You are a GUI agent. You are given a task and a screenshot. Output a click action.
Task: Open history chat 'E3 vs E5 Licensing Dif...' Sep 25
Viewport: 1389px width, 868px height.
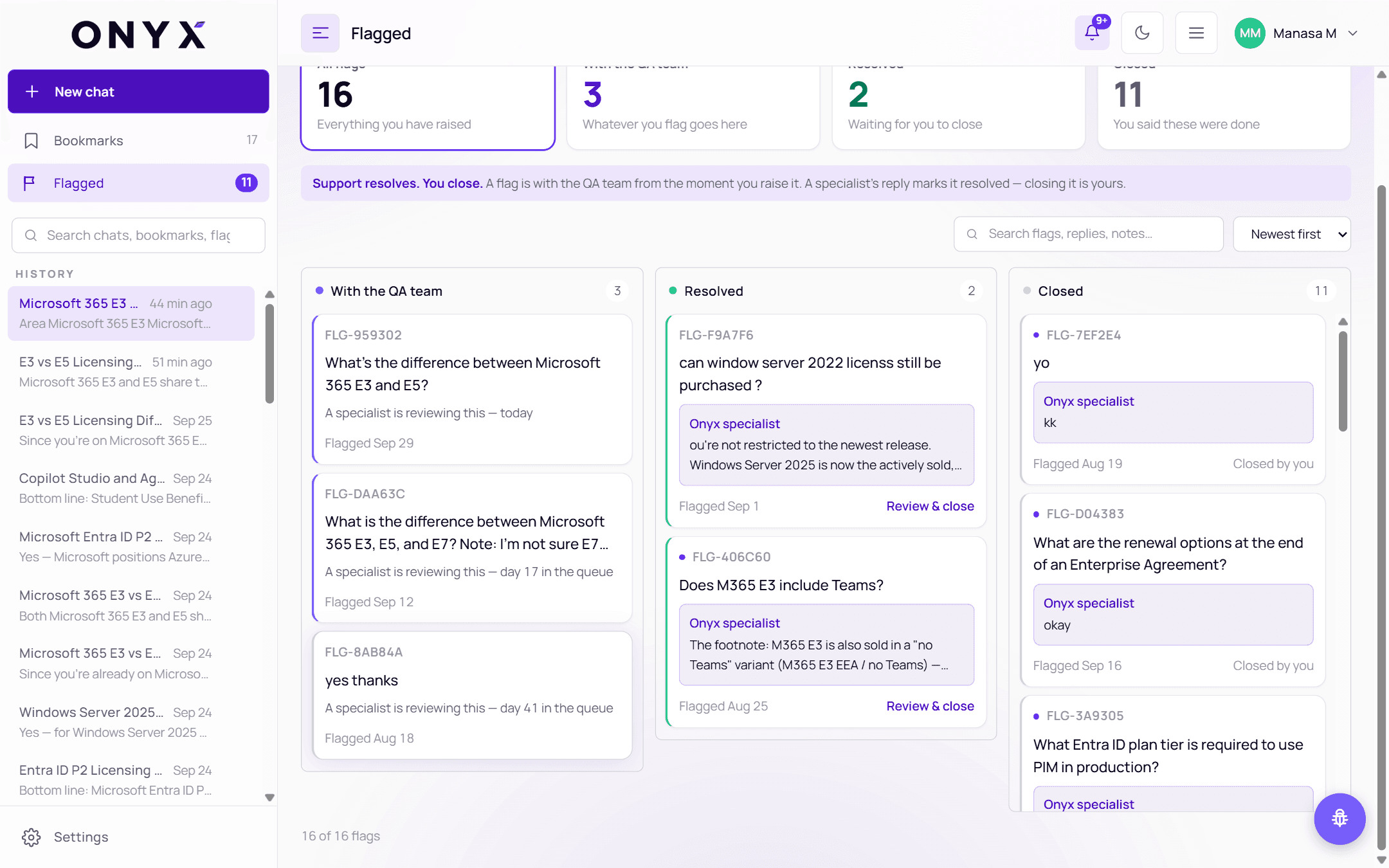point(131,430)
